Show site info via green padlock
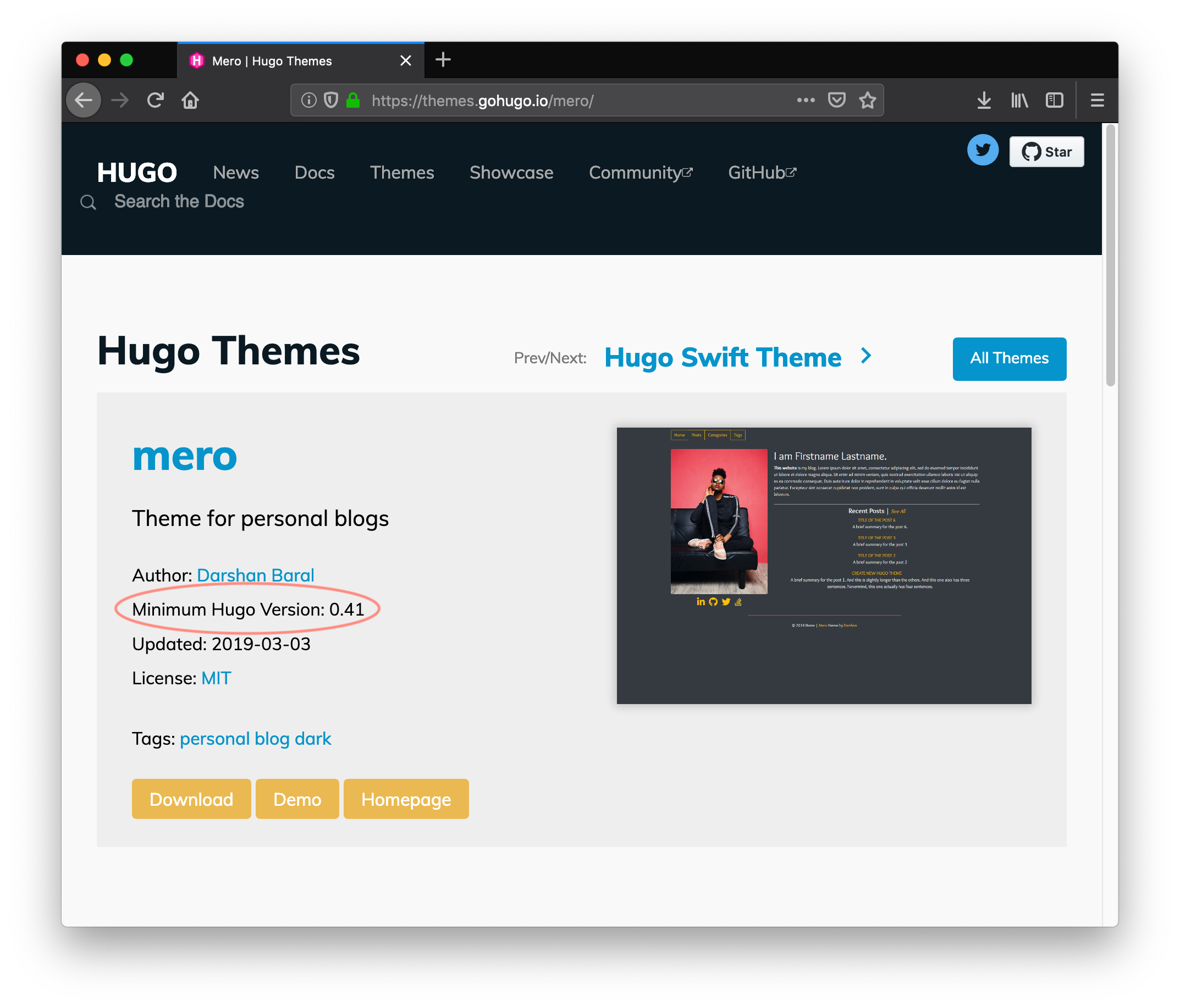Viewport: 1180px width, 1008px height. pos(353,101)
